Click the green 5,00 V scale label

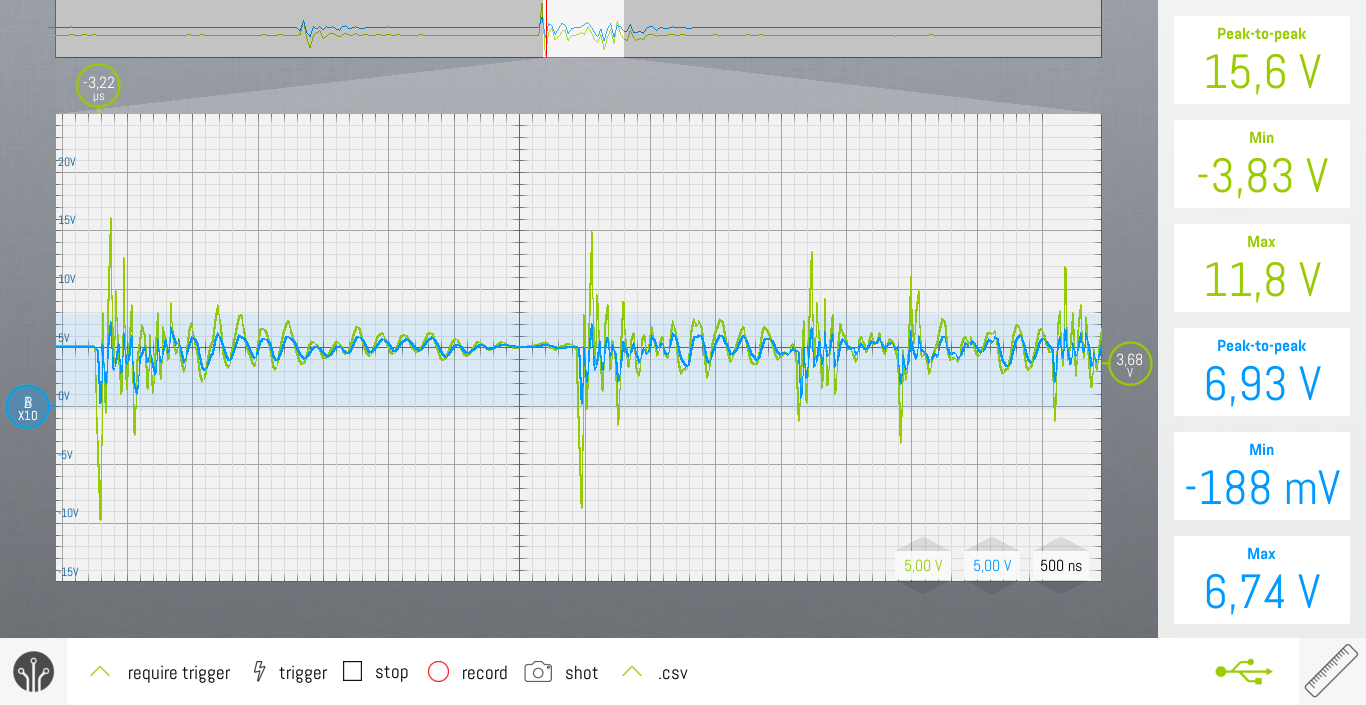pyautogui.click(x=923, y=566)
